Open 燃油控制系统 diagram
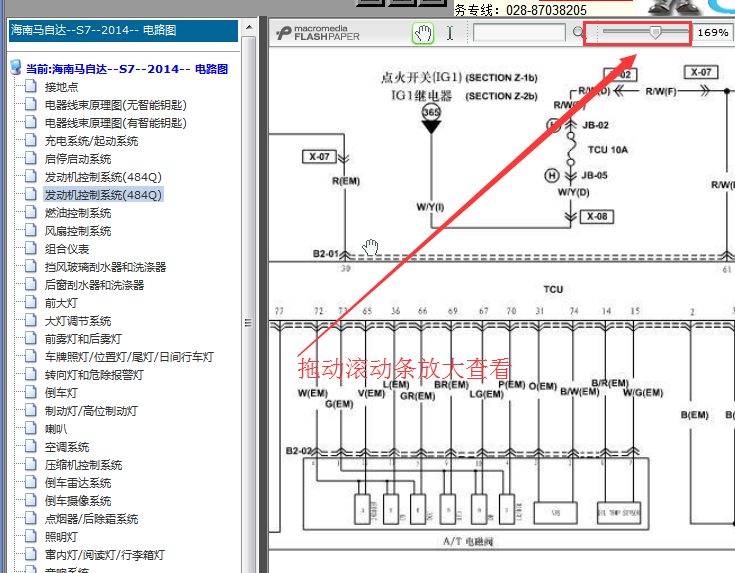735x573 pixels. [78, 213]
